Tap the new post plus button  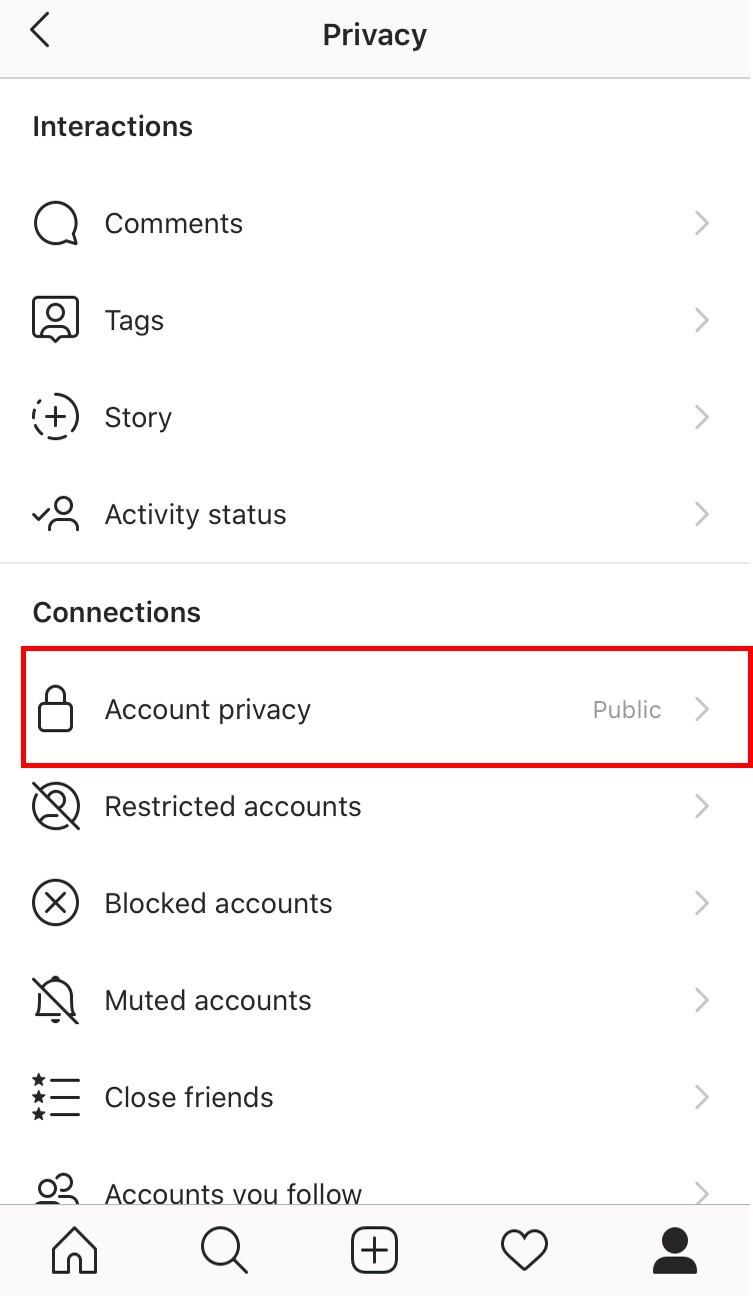[x=375, y=1251]
